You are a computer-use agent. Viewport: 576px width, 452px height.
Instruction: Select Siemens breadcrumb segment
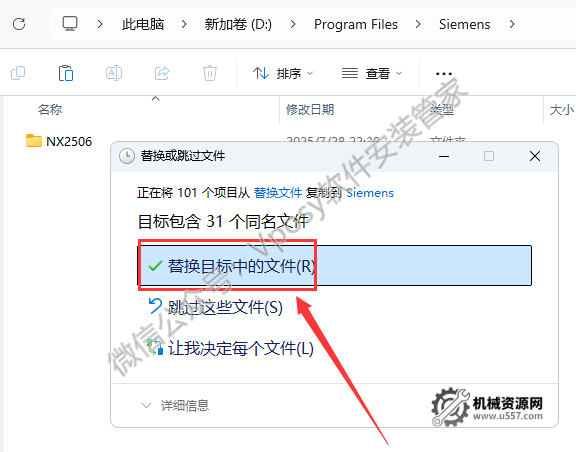point(464,24)
